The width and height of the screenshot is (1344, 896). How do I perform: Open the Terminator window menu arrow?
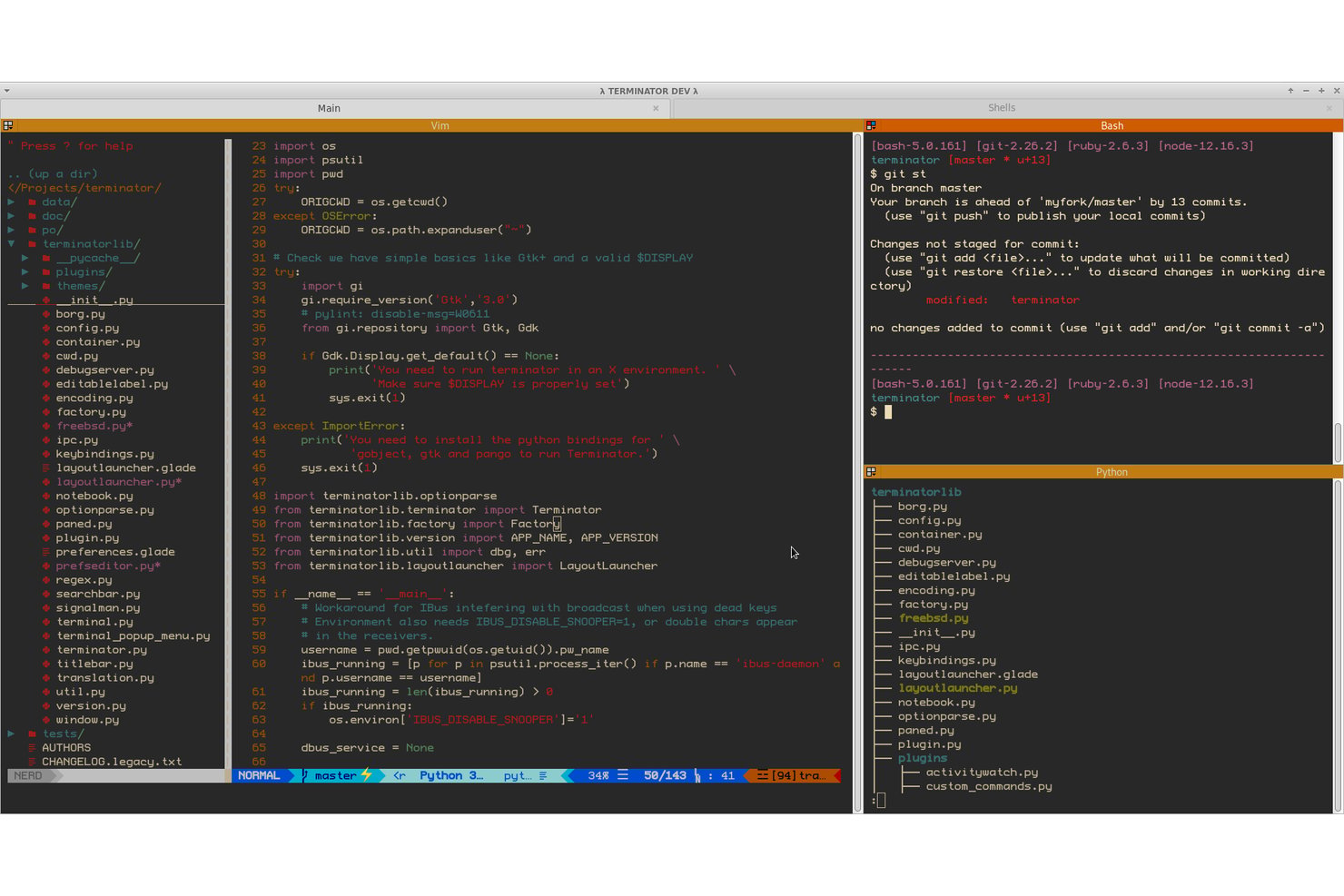(6, 91)
